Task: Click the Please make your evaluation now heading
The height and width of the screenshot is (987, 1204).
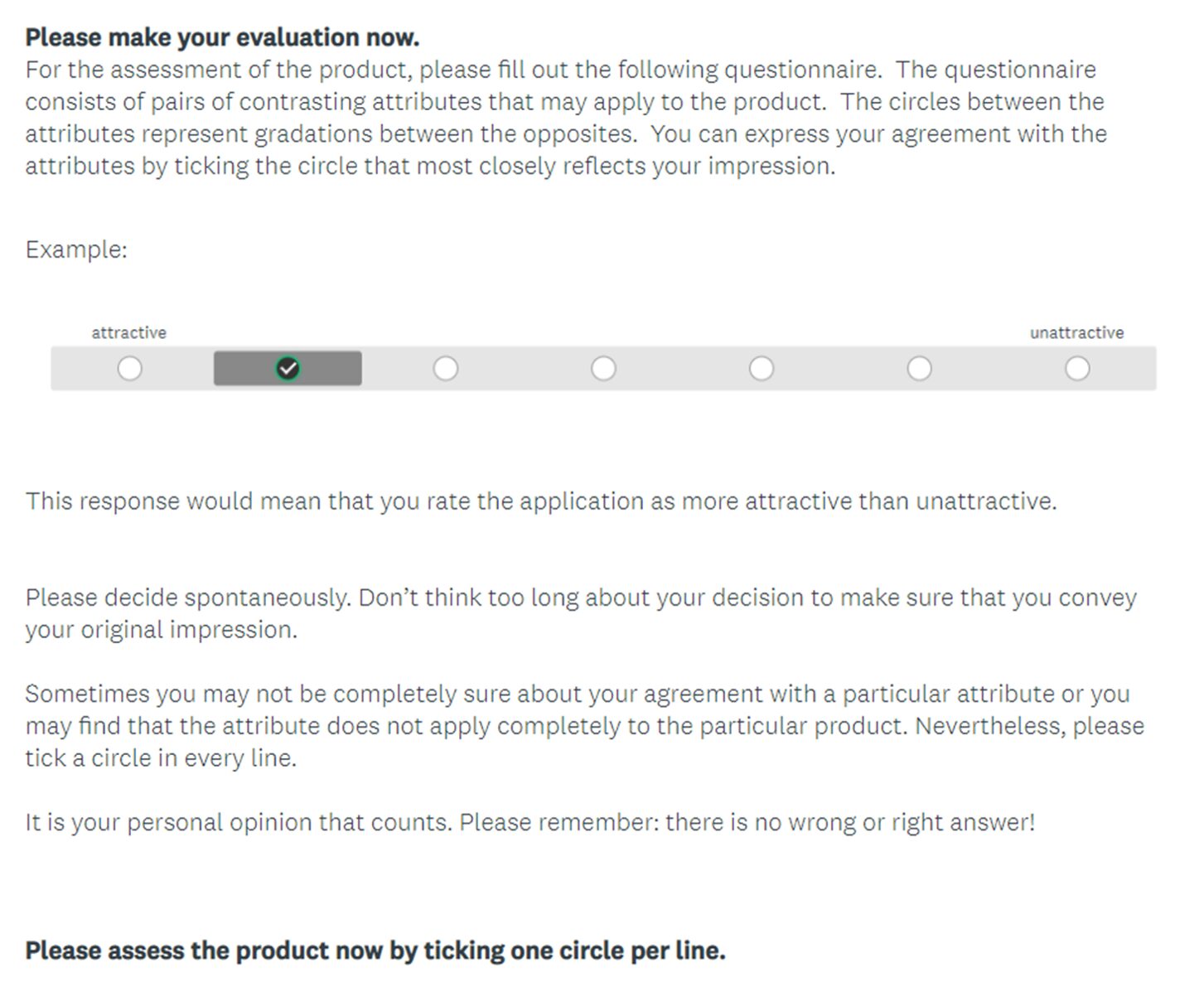Action: [222, 36]
